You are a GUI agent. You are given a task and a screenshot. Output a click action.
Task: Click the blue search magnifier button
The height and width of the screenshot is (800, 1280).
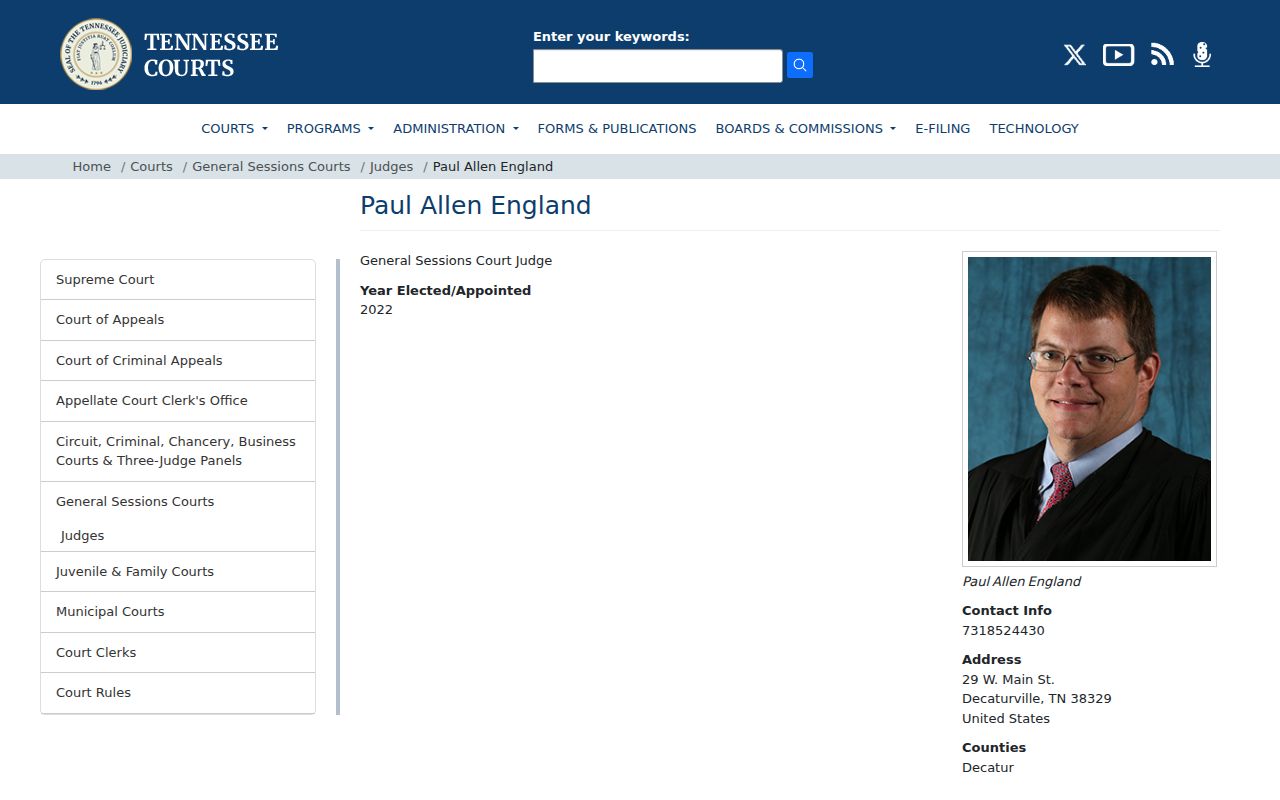800,65
